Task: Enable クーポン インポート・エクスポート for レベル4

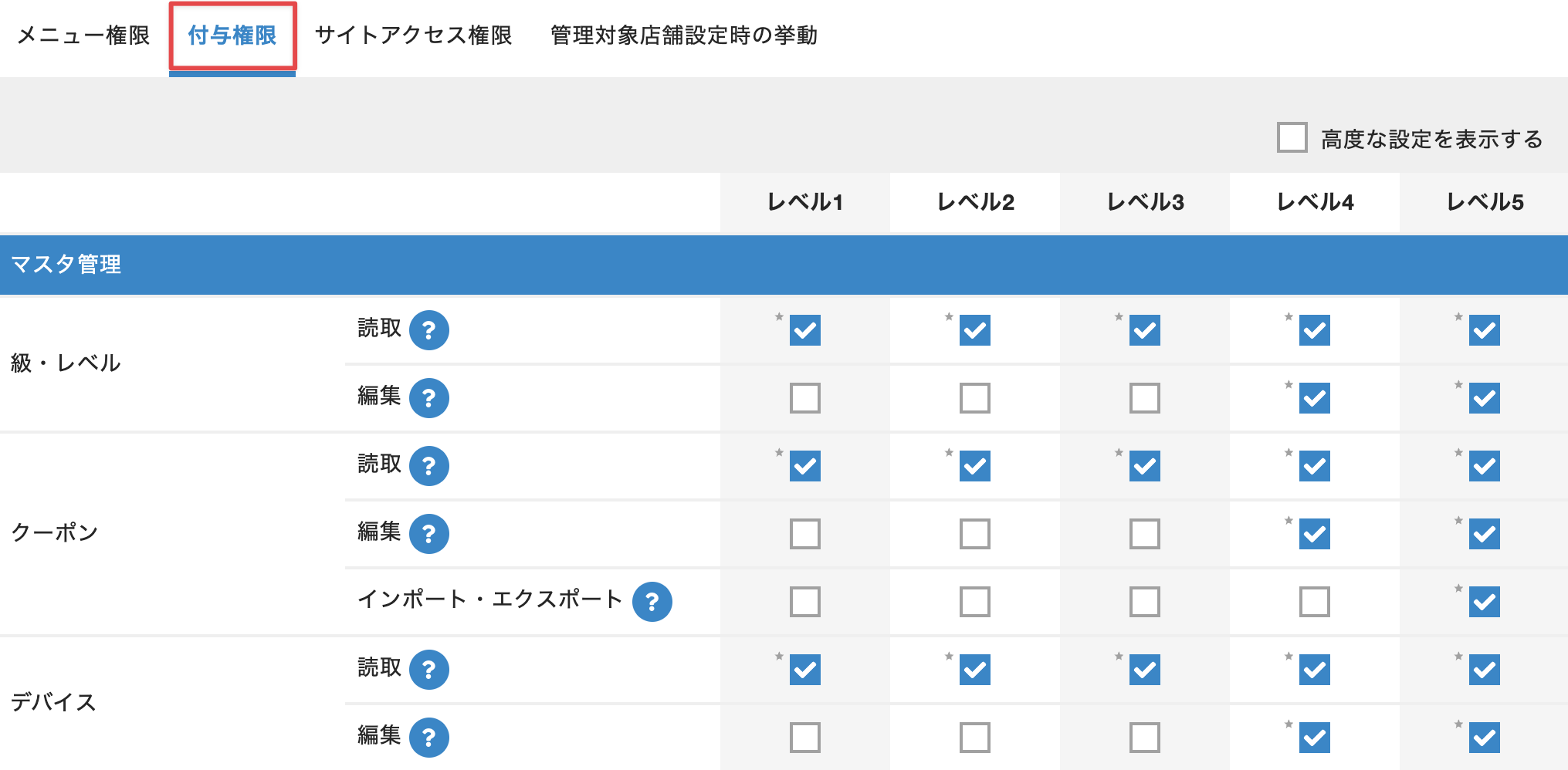Action: pos(1314,602)
